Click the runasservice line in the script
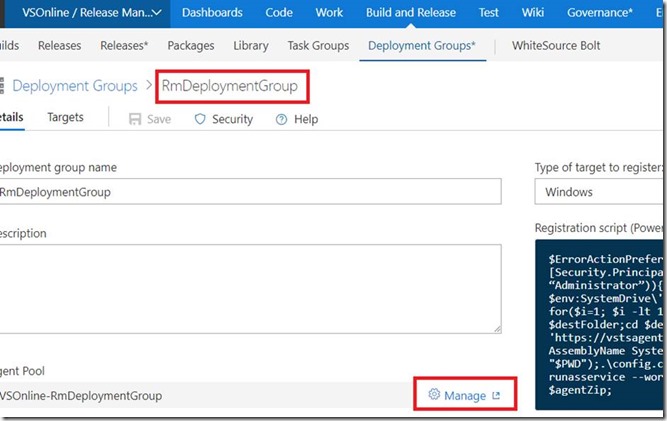 click(x=607, y=377)
